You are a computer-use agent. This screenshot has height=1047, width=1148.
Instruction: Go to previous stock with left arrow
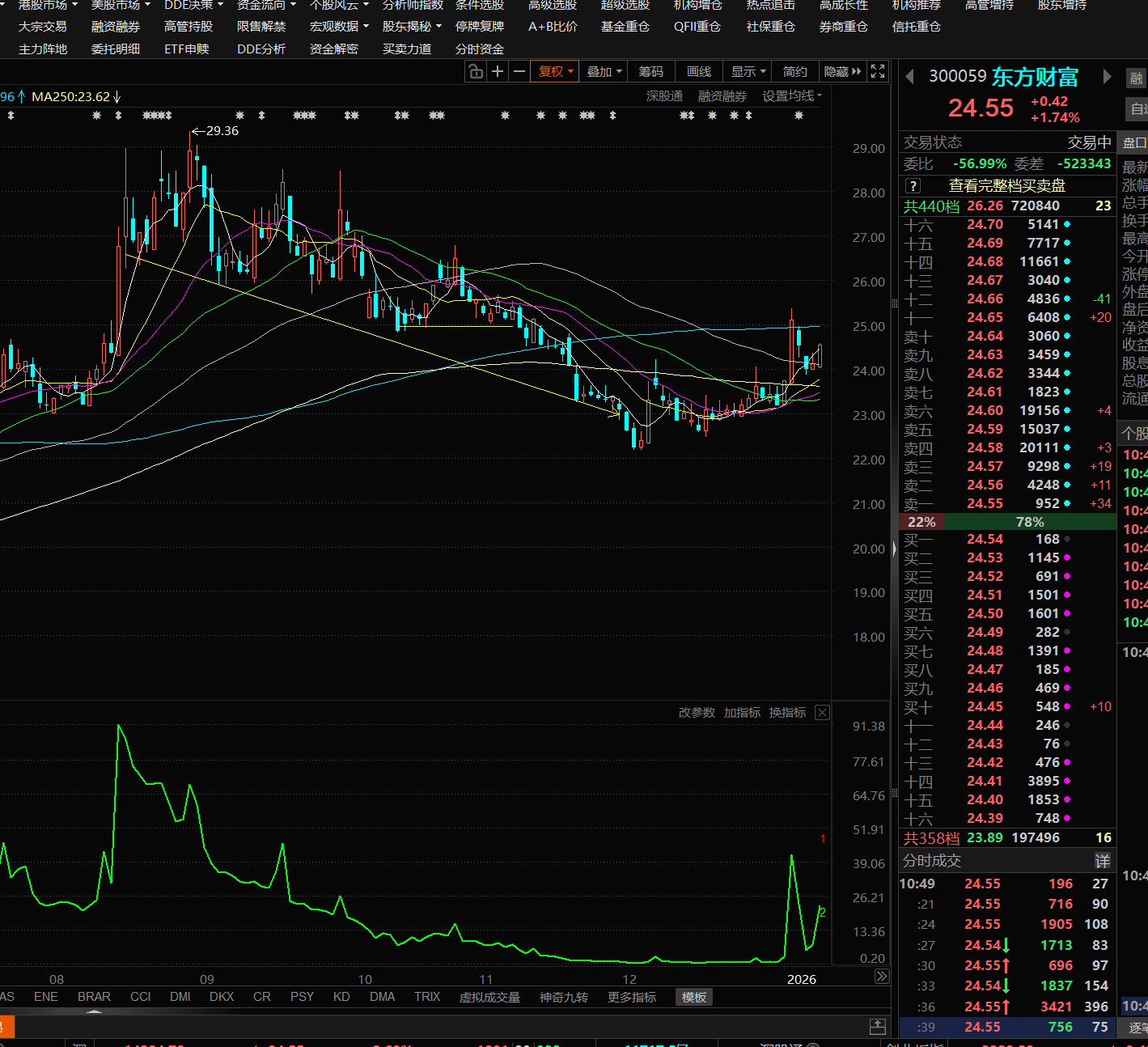click(909, 77)
